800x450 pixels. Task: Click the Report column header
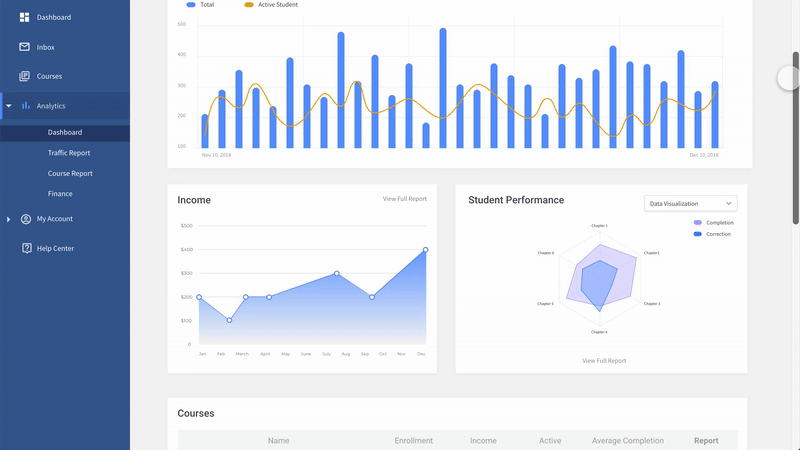point(706,441)
